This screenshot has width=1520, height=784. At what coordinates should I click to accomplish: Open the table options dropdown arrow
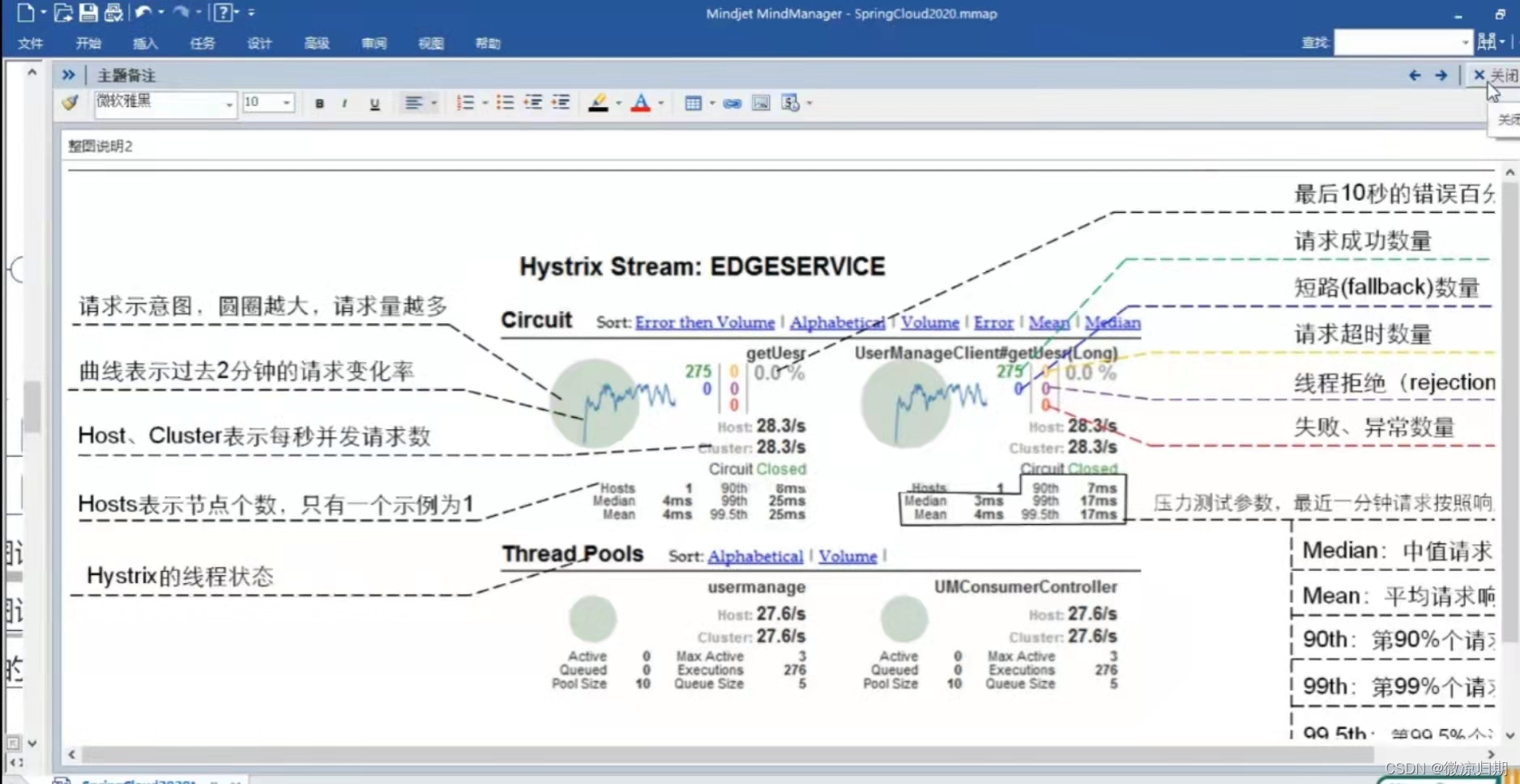tap(712, 103)
